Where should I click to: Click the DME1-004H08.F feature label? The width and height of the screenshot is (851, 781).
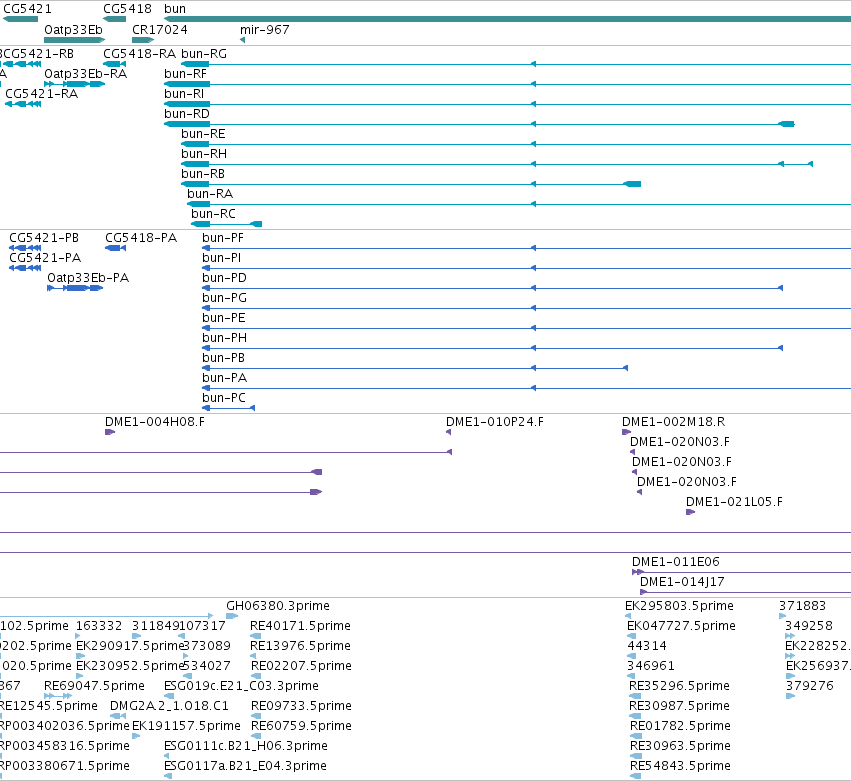(x=155, y=422)
